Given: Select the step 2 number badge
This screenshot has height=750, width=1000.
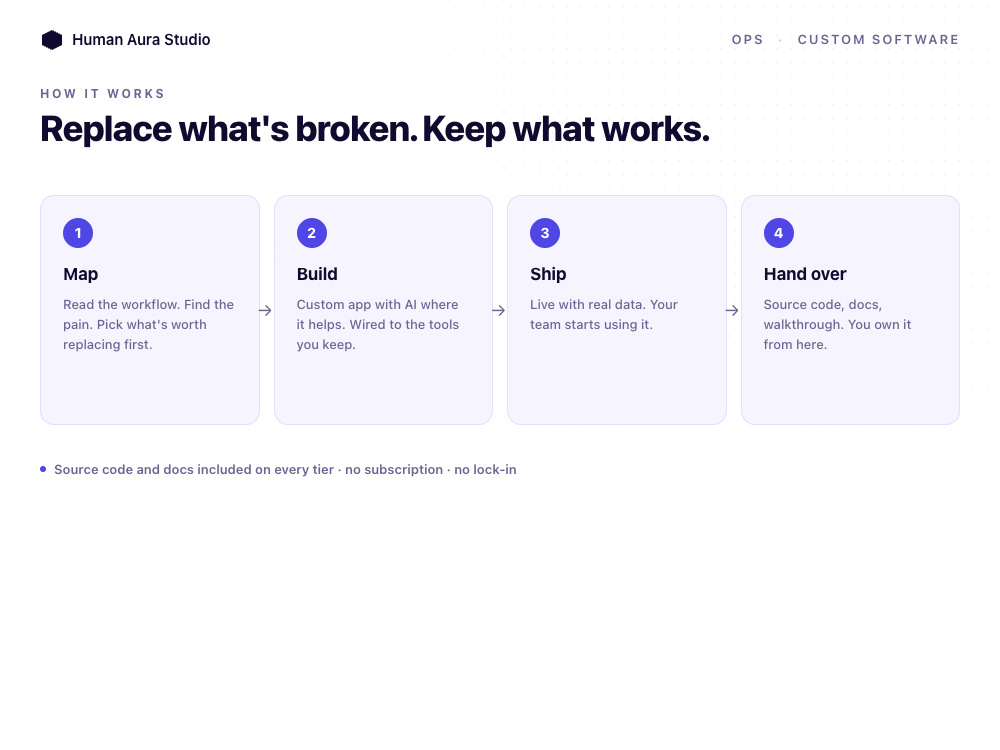Looking at the screenshot, I should coord(312,233).
